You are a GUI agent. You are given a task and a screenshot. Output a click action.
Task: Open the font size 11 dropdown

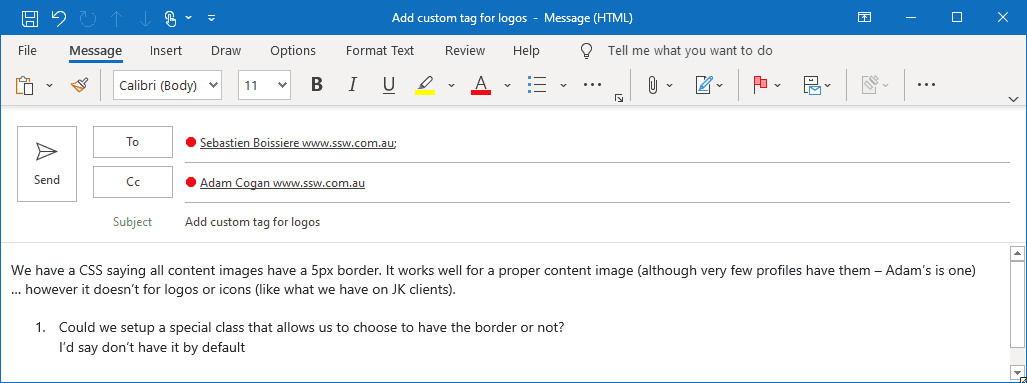pyautogui.click(x=265, y=85)
